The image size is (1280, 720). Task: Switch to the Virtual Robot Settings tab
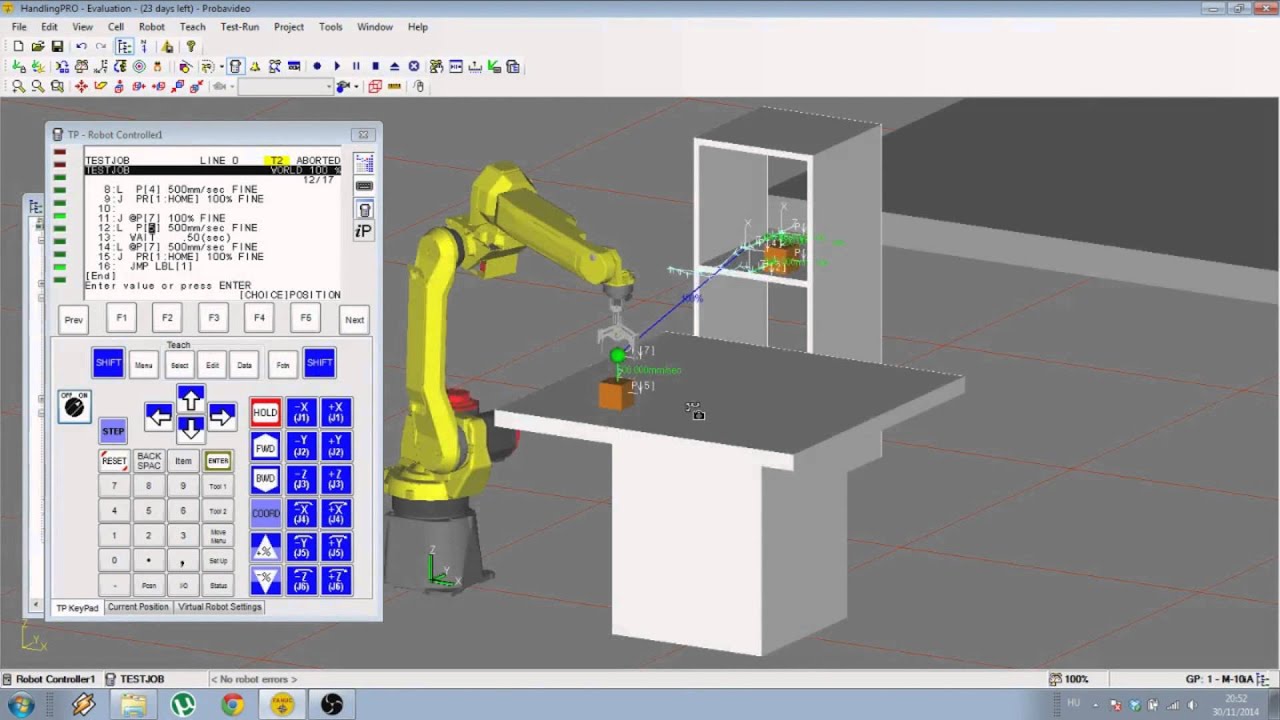[219, 607]
